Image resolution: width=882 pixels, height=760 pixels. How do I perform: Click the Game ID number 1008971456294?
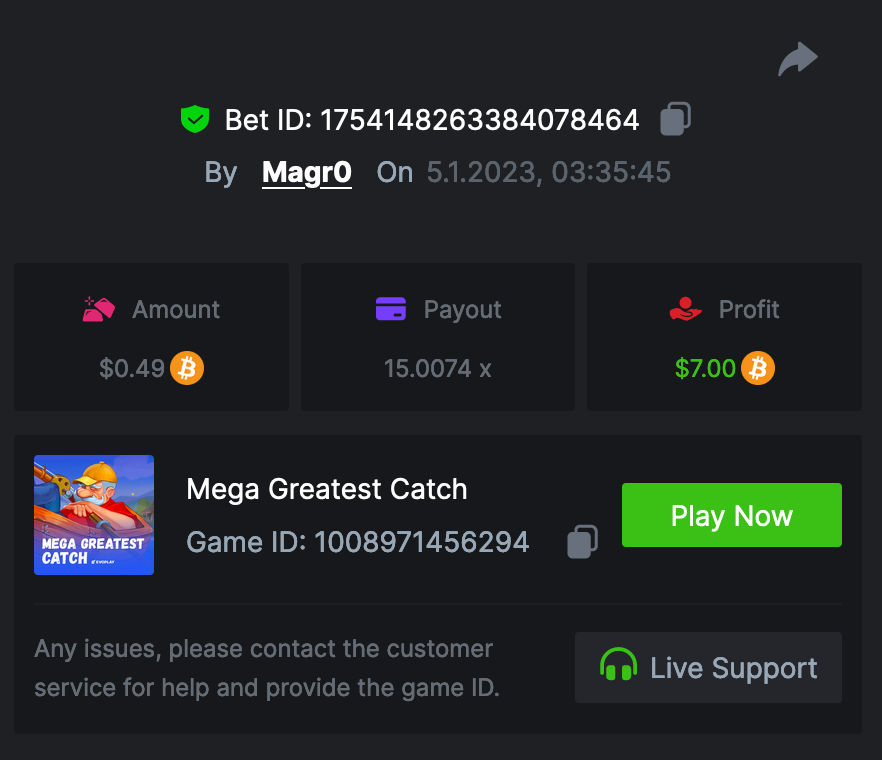pos(421,542)
